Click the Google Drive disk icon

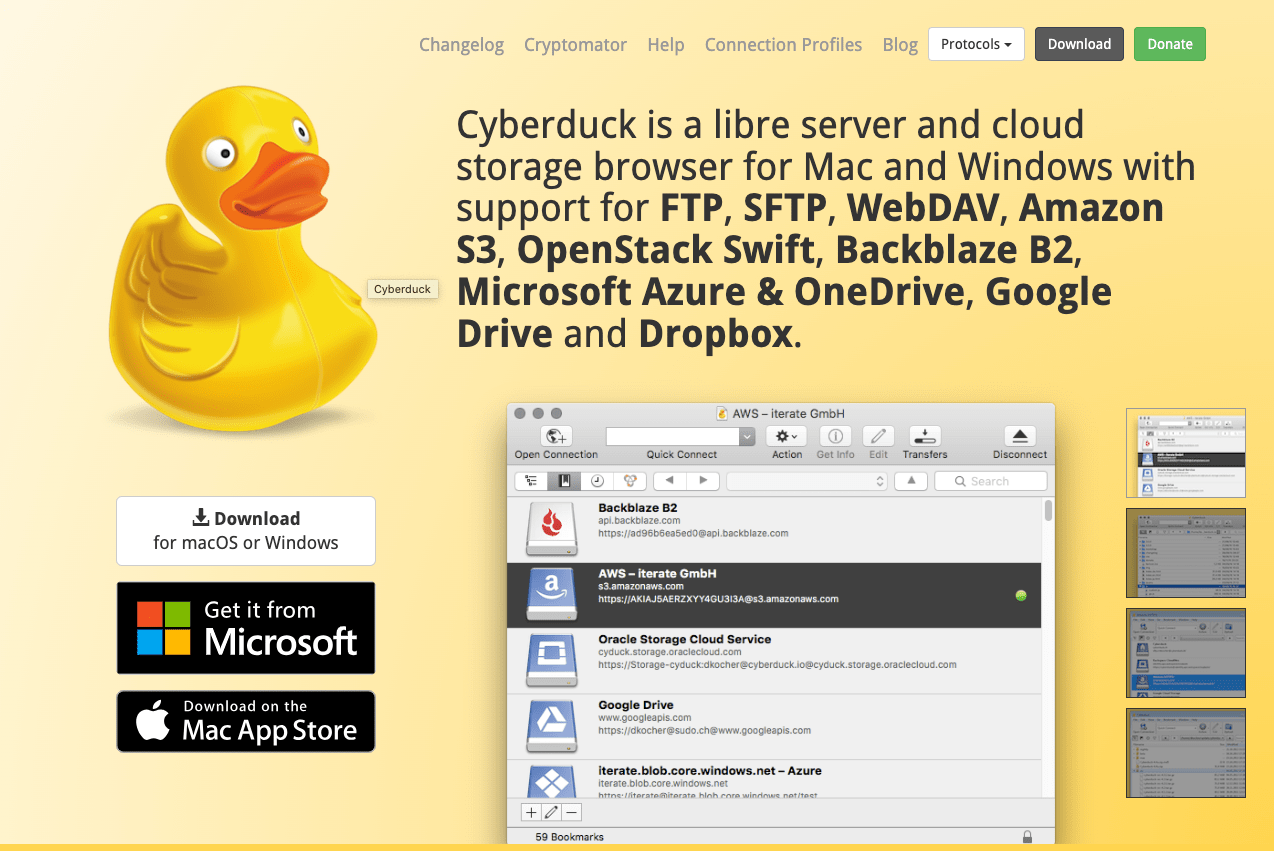[x=552, y=727]
